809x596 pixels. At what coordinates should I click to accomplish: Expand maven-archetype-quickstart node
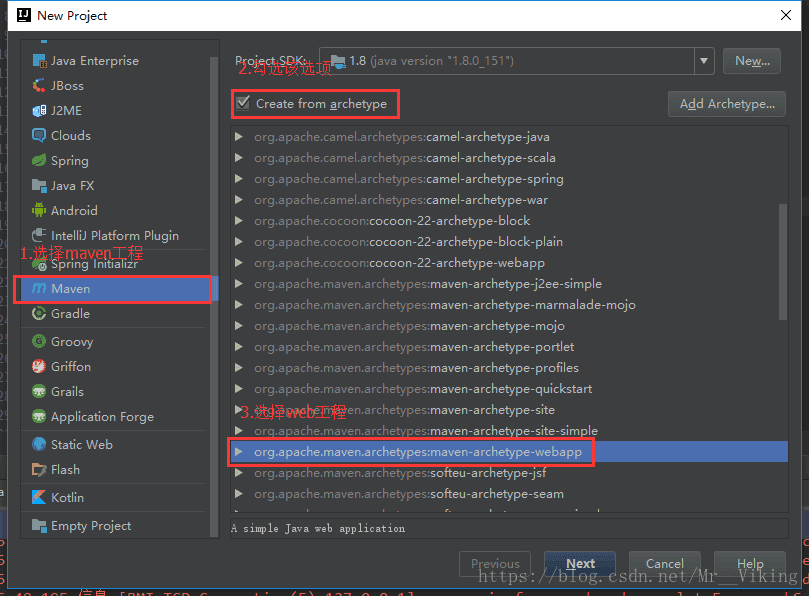click(x=239, y=389)
